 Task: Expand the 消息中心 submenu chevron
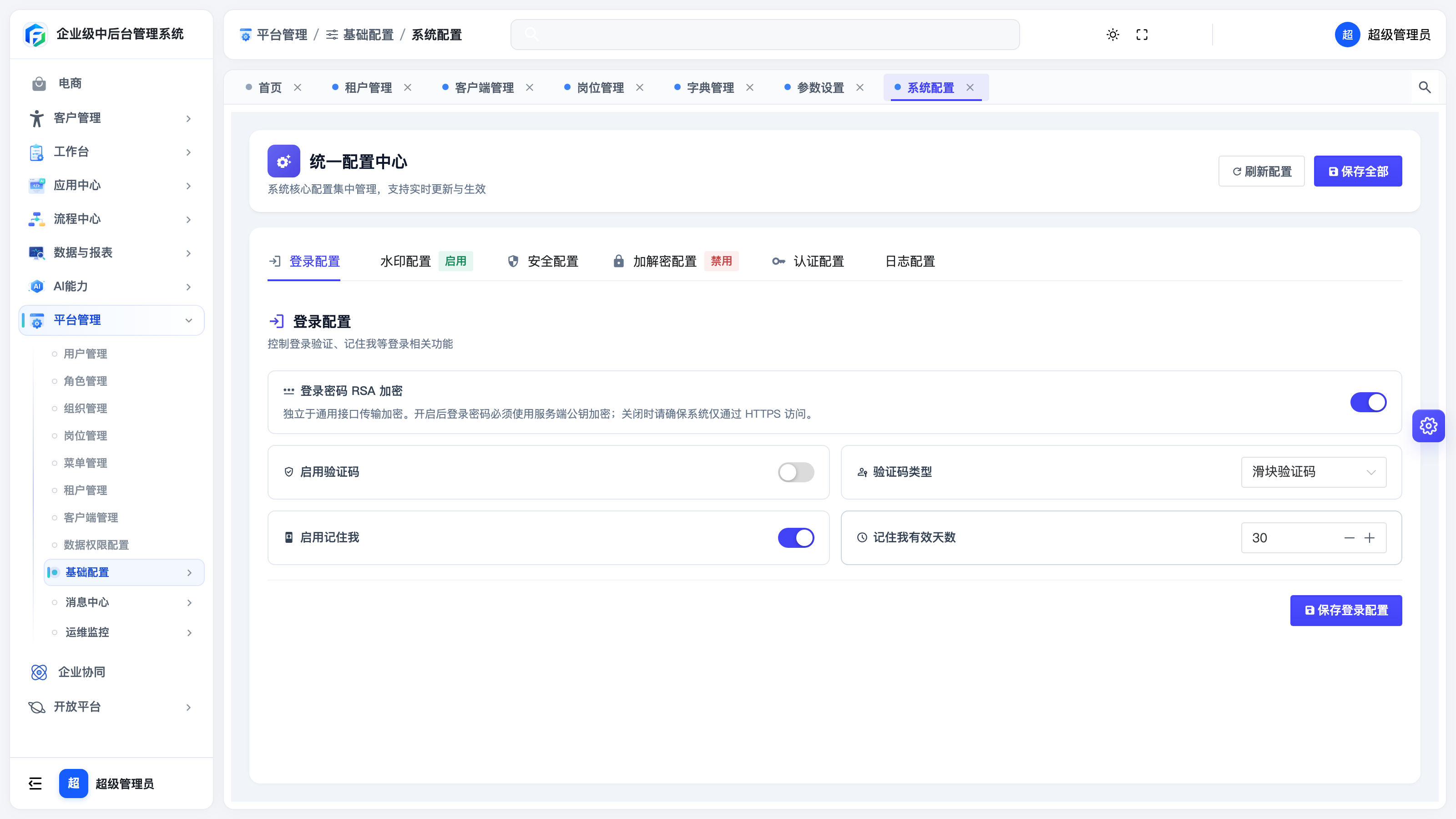[x=189, y=602]
